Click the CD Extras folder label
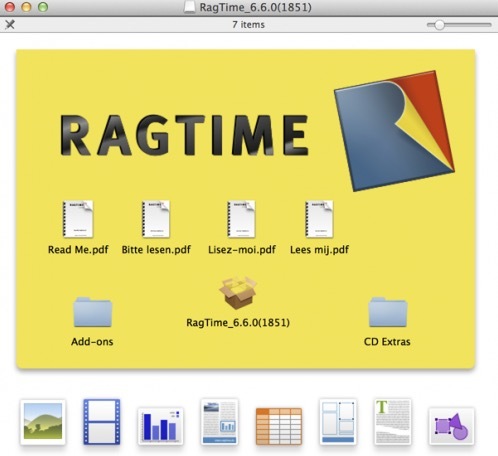The height and width of the screenshot is (456, 498). coord(387,342)
